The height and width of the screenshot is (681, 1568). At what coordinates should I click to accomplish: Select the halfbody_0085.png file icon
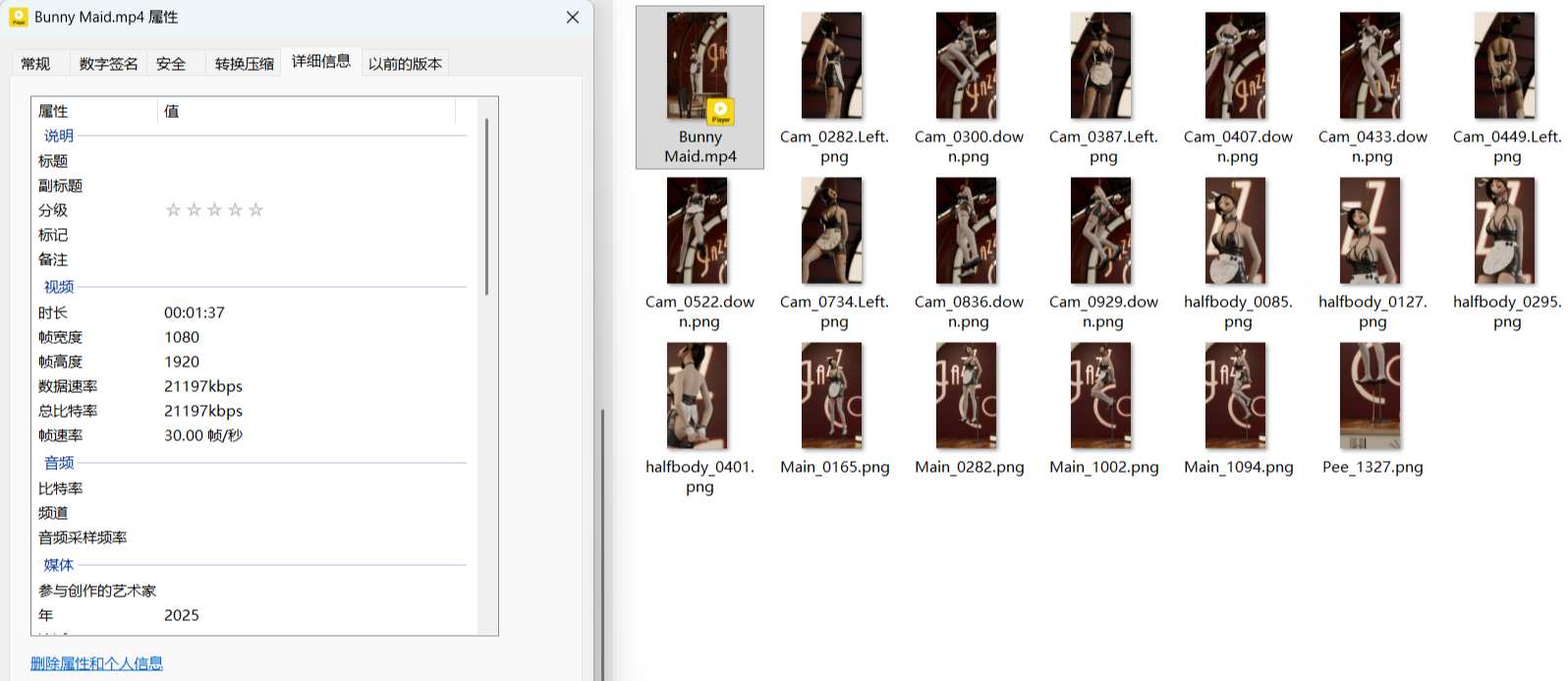pyautogui.click(x=1236, y=232)
